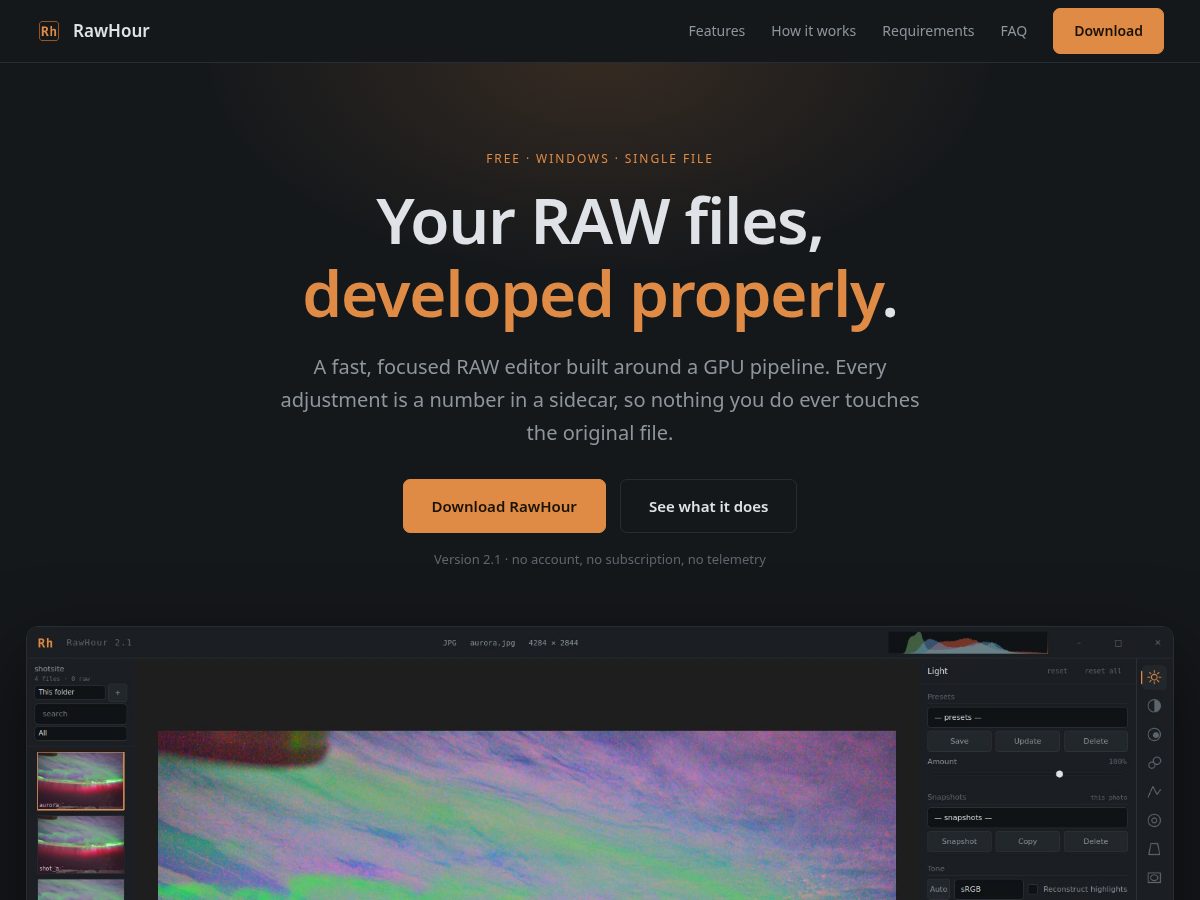Click the 'aurora.jpg' file name in title bar
Screen dimensions: 1200x900
click(492, 643)
